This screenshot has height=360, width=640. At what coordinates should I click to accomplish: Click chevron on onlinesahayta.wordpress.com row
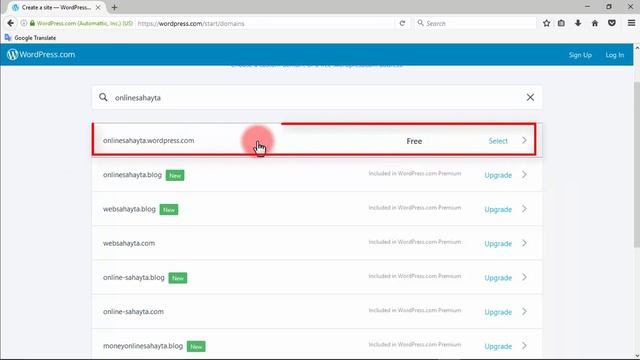pyautogui.click(x=524, y=140)
